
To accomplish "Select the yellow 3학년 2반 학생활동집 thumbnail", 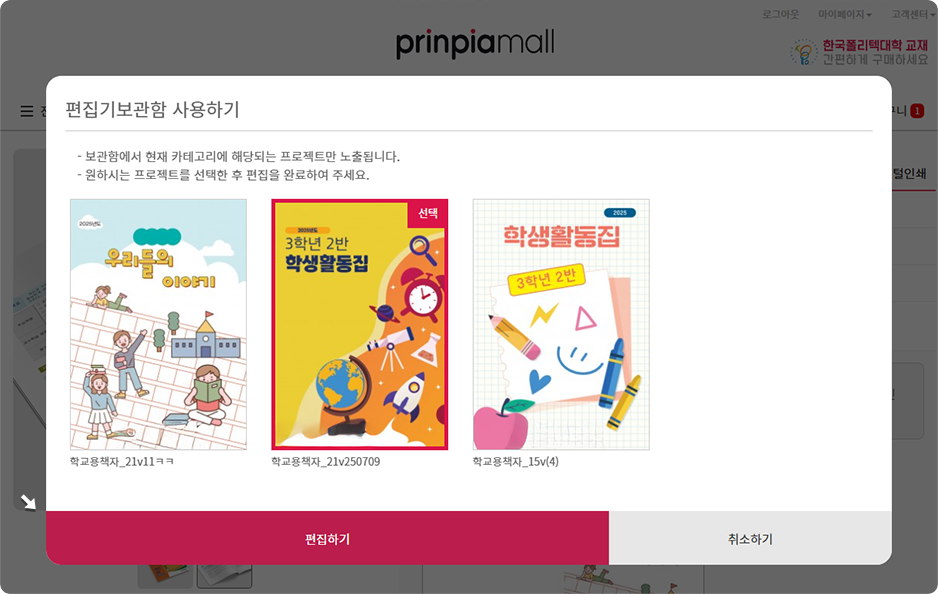I will [x=360, y=324].
